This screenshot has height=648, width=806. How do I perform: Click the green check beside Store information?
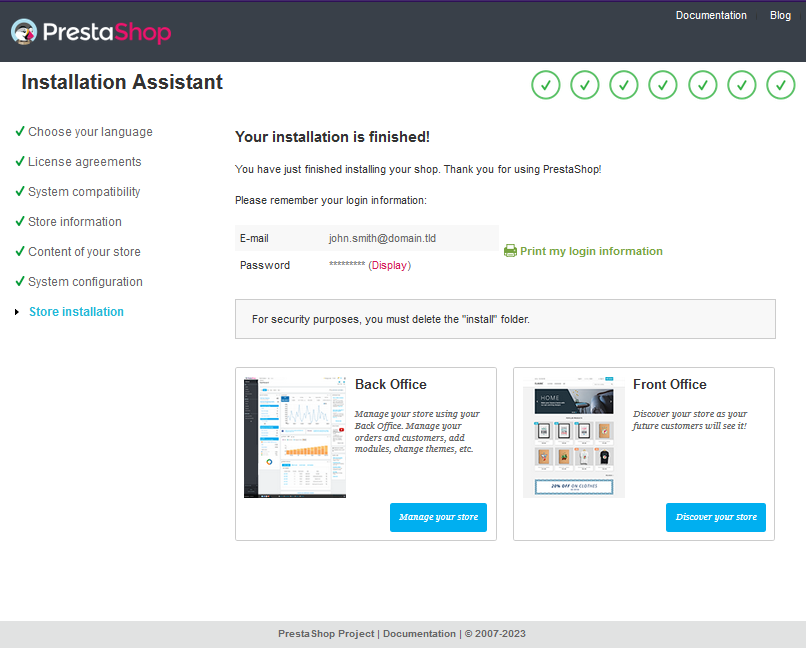tap(19, 221)
